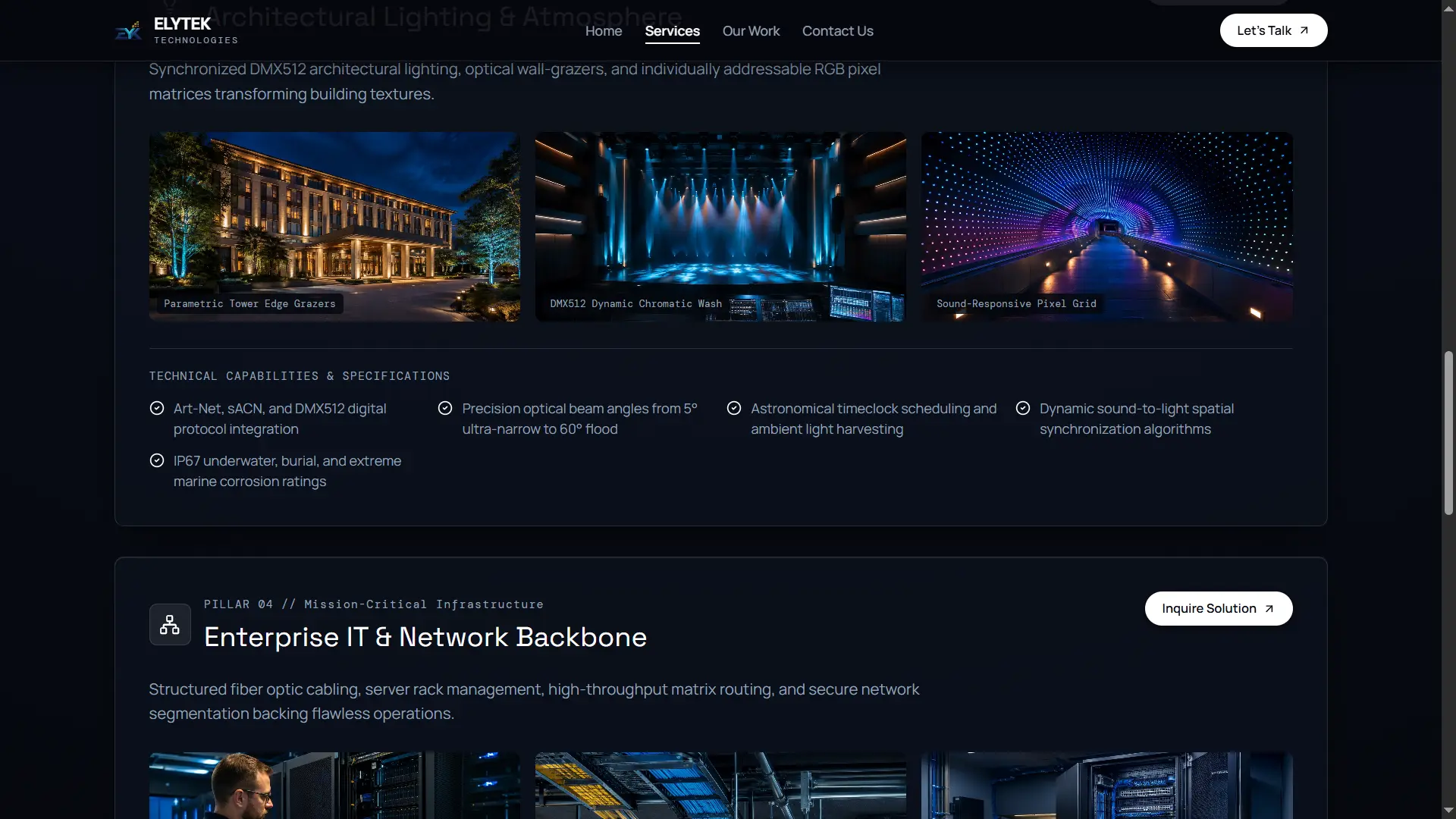The height and width of the screenshot is (819, 1456).
Task: Click 'Astronomical timeclock scheduling' specification text
Action: coord(874,419)
